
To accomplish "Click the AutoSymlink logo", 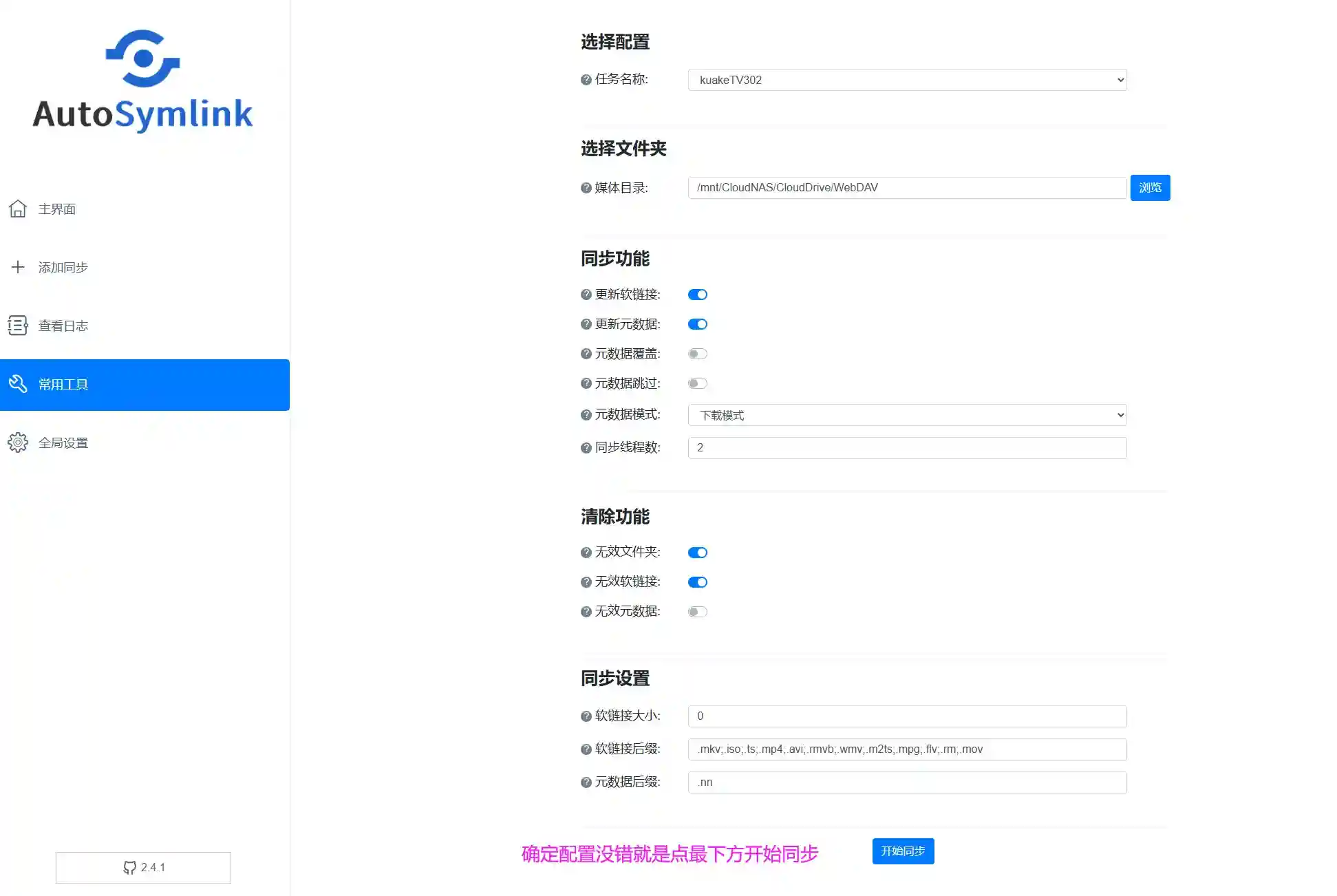I will tap(142, 79).
